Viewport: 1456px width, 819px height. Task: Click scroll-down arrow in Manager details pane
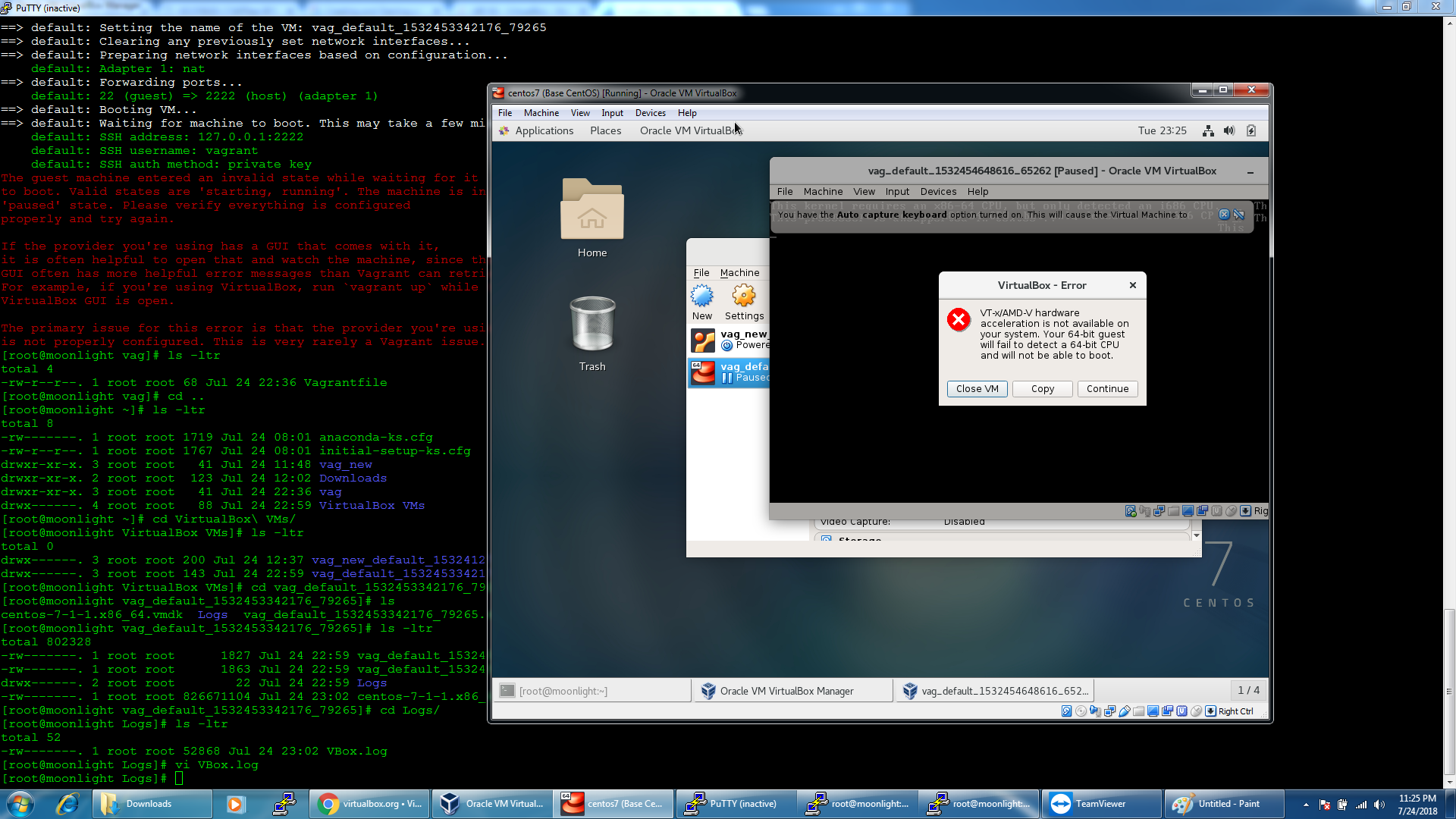[x=1197, y=535]
